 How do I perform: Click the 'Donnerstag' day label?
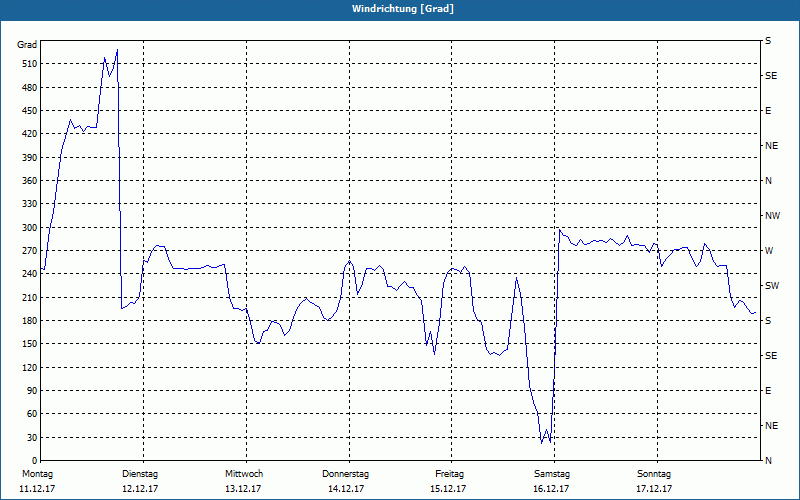pos(345,474)
